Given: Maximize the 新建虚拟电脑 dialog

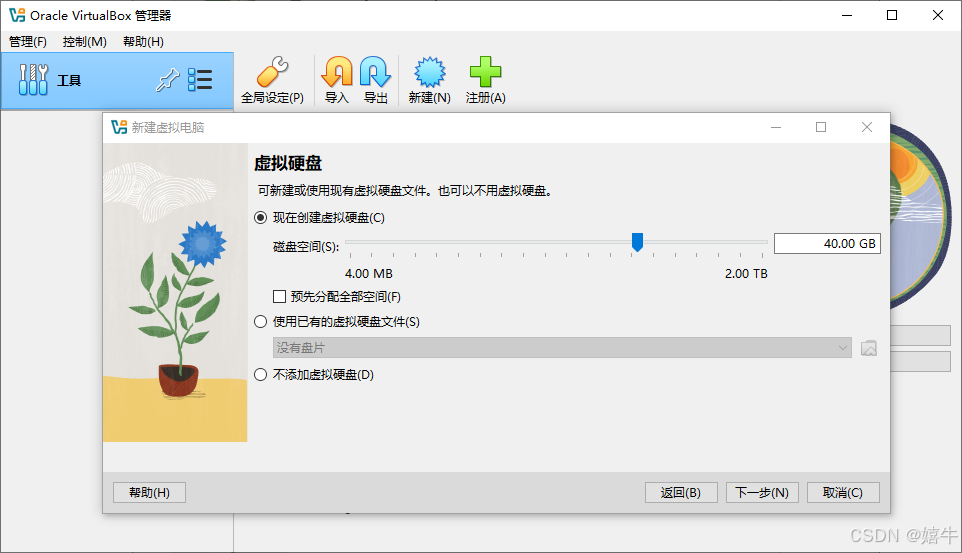Looking at the screenshot, I should point(821,127).
